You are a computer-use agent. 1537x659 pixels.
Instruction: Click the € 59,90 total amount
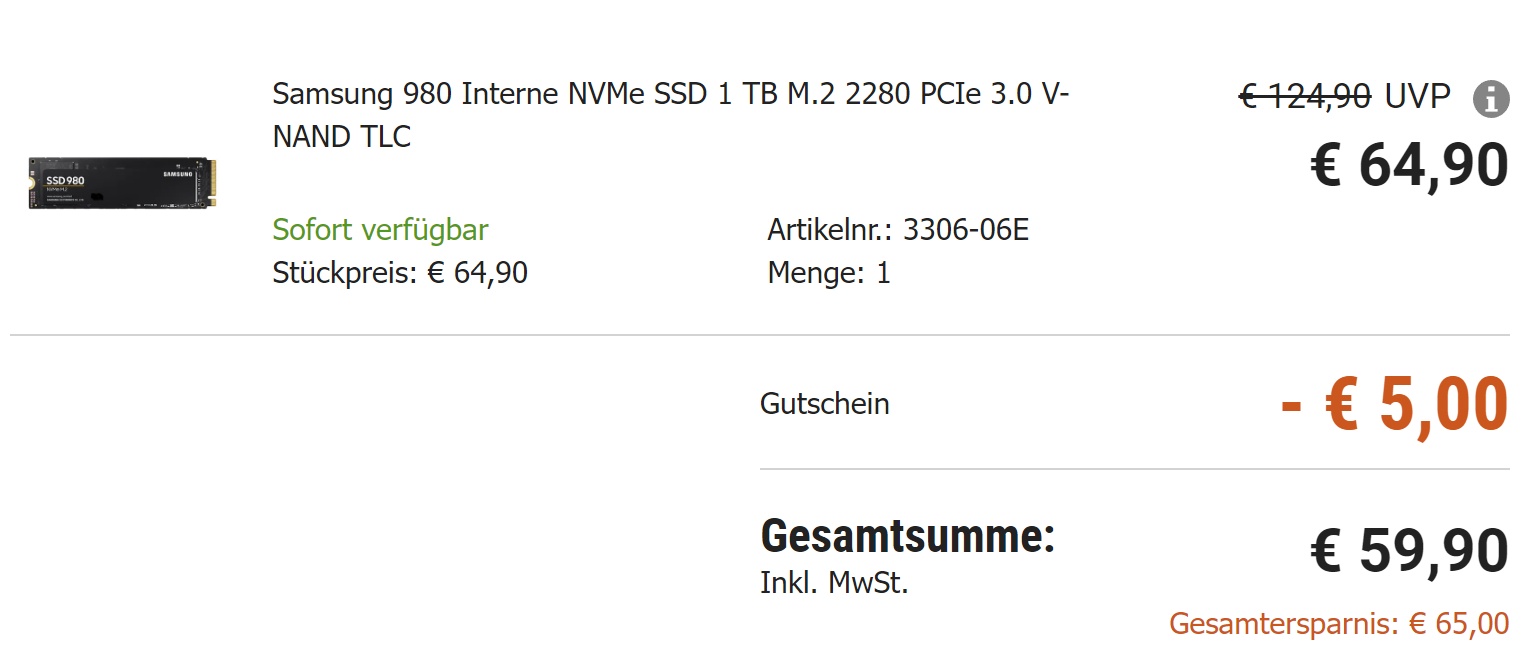click(1409, 551)
